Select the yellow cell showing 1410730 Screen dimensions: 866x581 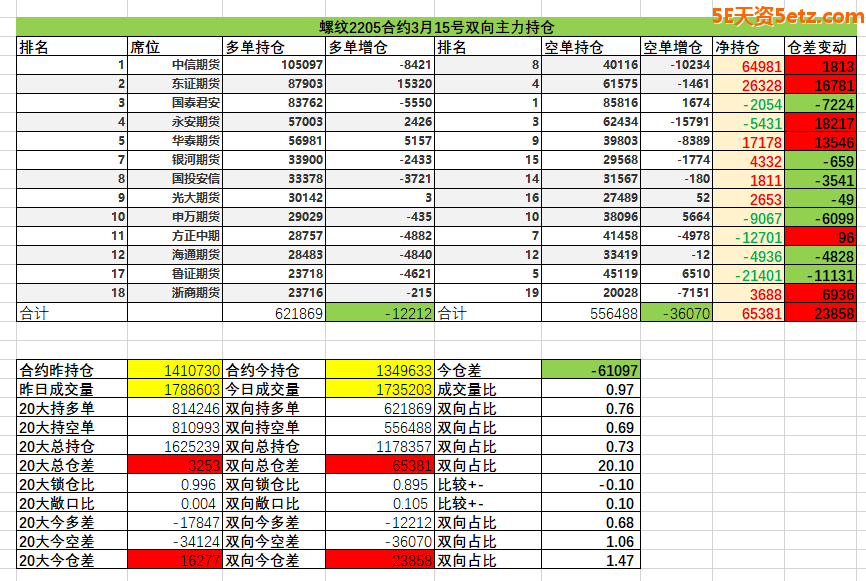tap(174, 370)
